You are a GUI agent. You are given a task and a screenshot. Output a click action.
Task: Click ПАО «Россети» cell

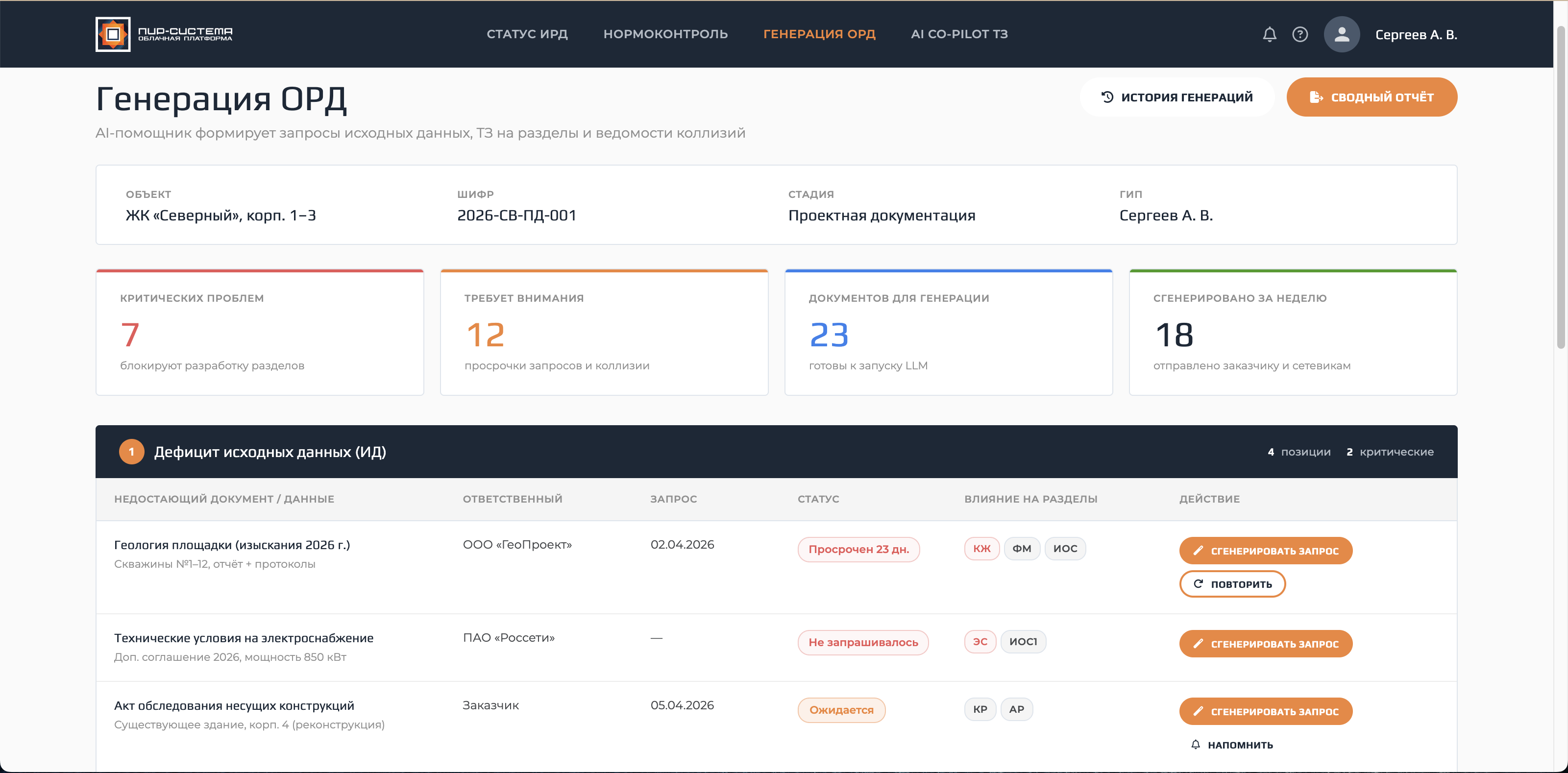point(508,638)
